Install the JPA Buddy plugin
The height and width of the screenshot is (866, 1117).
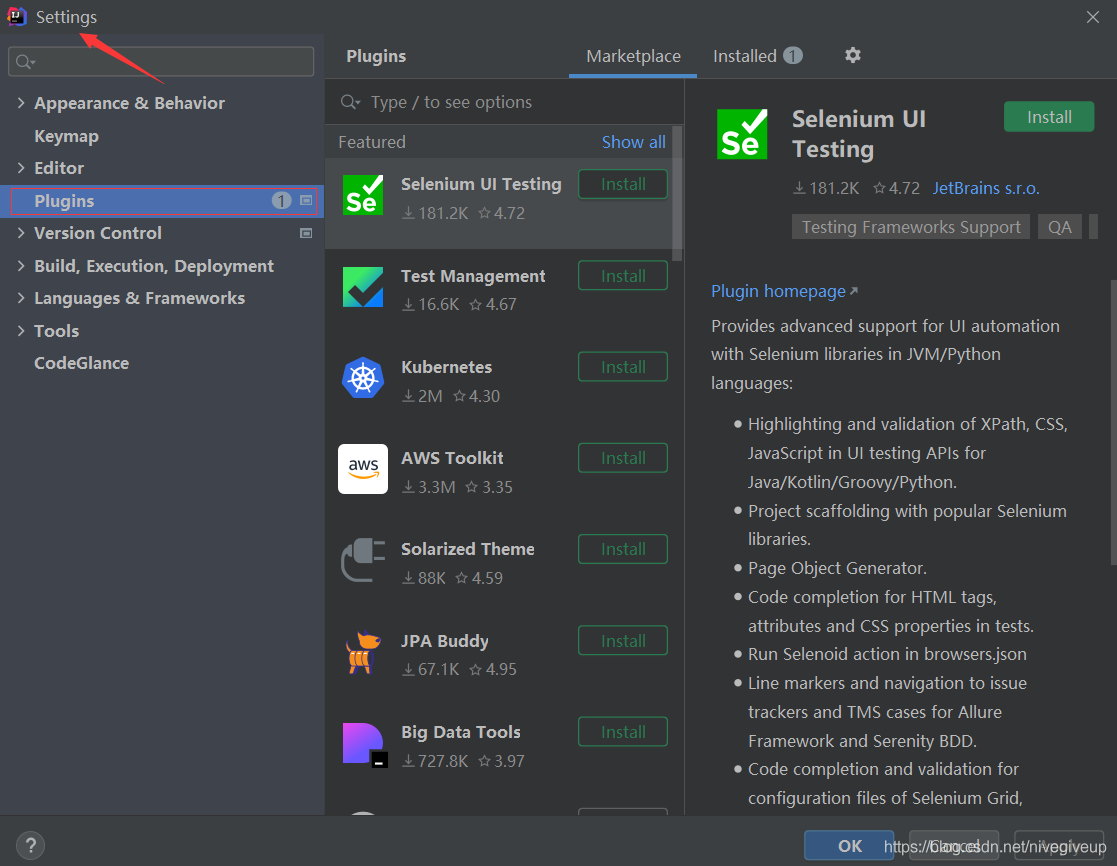point(623,641)
